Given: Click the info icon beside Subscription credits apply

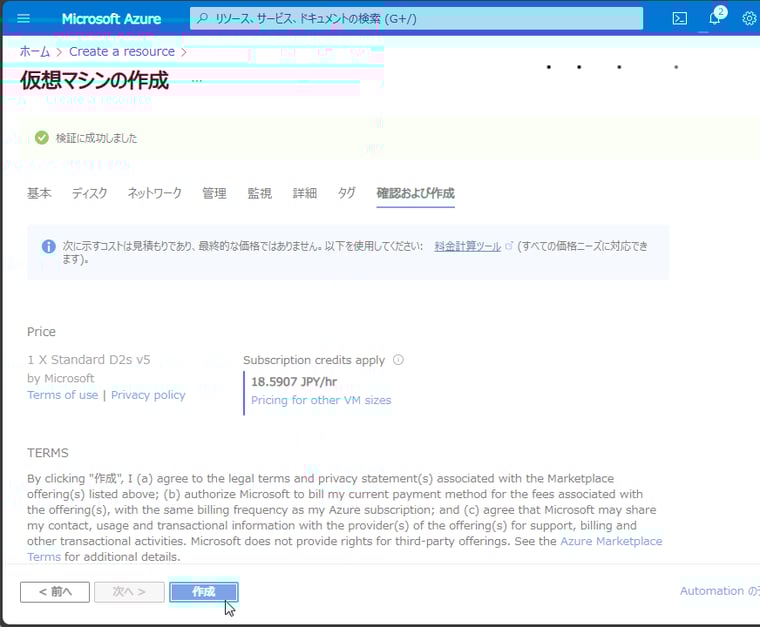Looking at the screenshot, I should coord(398,360).
